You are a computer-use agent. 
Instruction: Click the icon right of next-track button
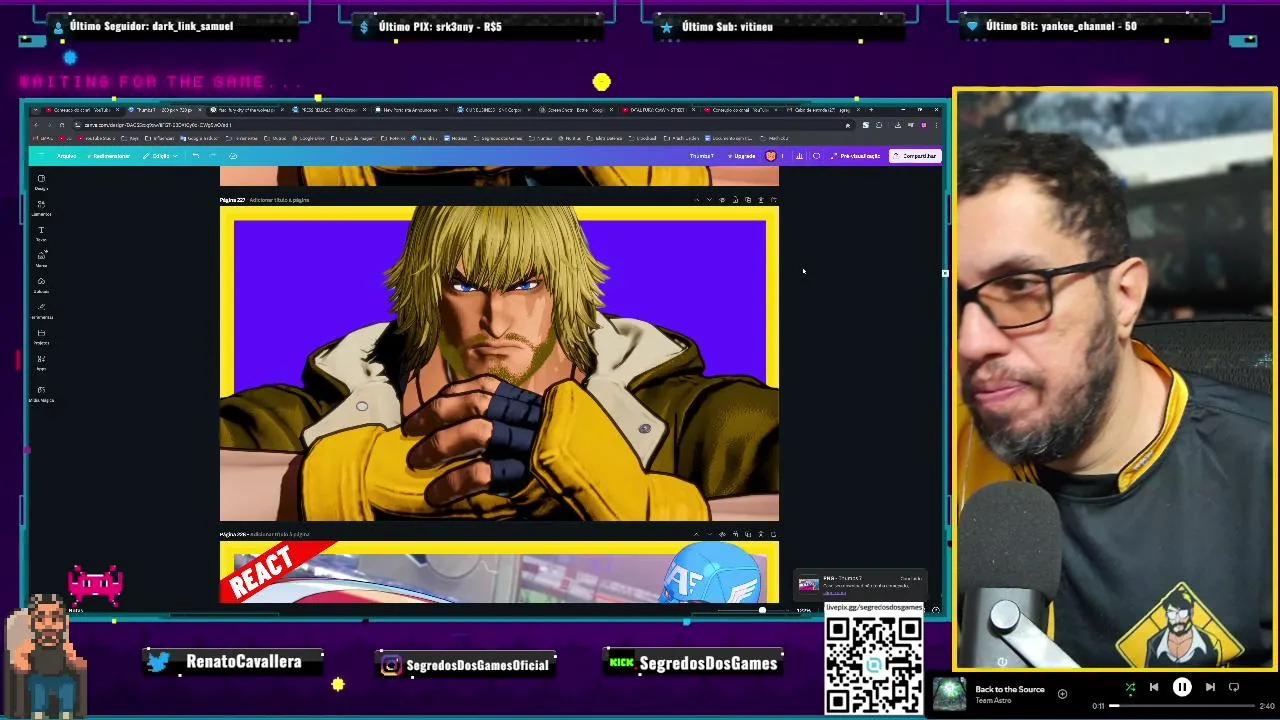1234,687
